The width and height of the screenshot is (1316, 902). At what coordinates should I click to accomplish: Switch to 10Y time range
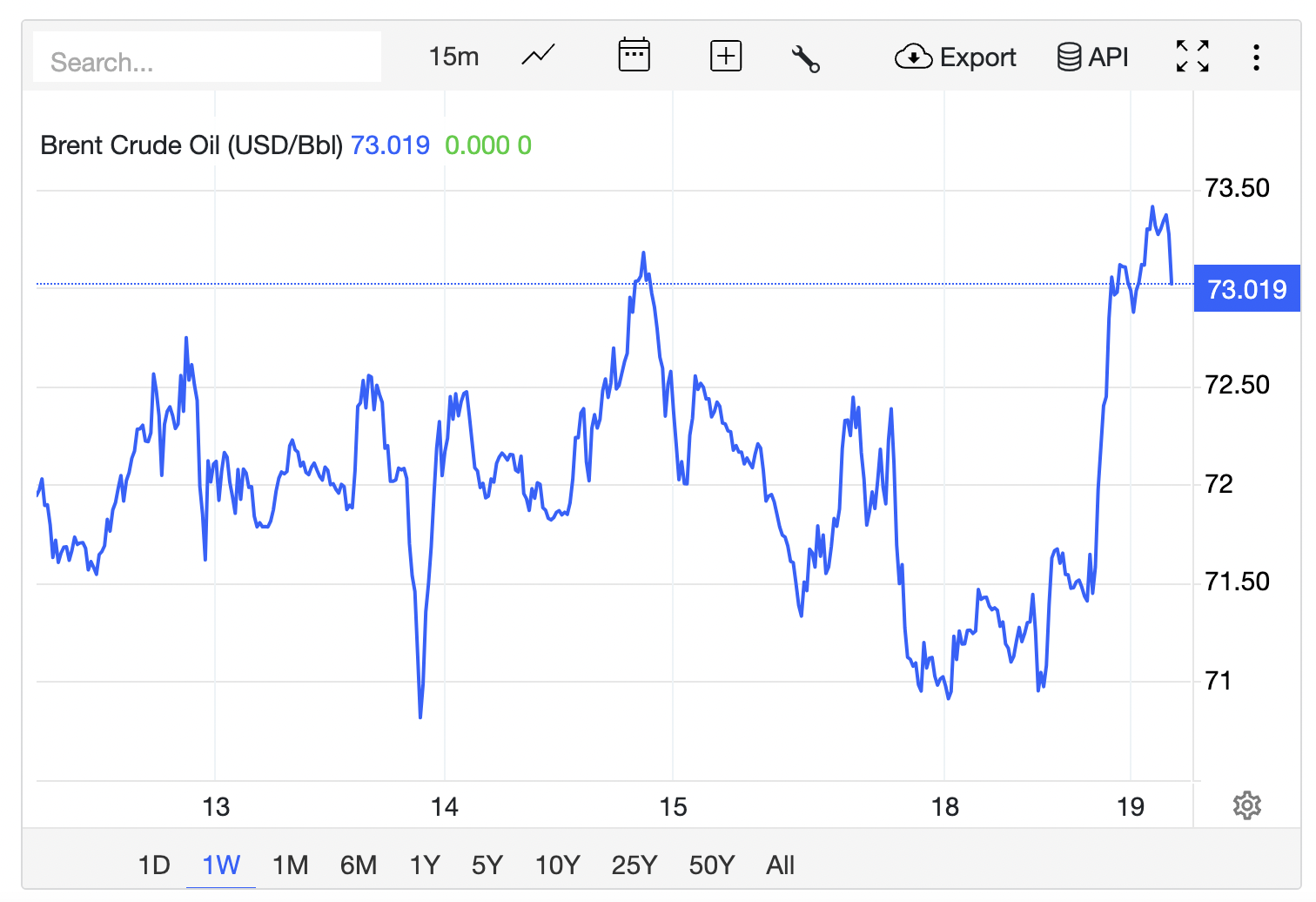(557, 865)
